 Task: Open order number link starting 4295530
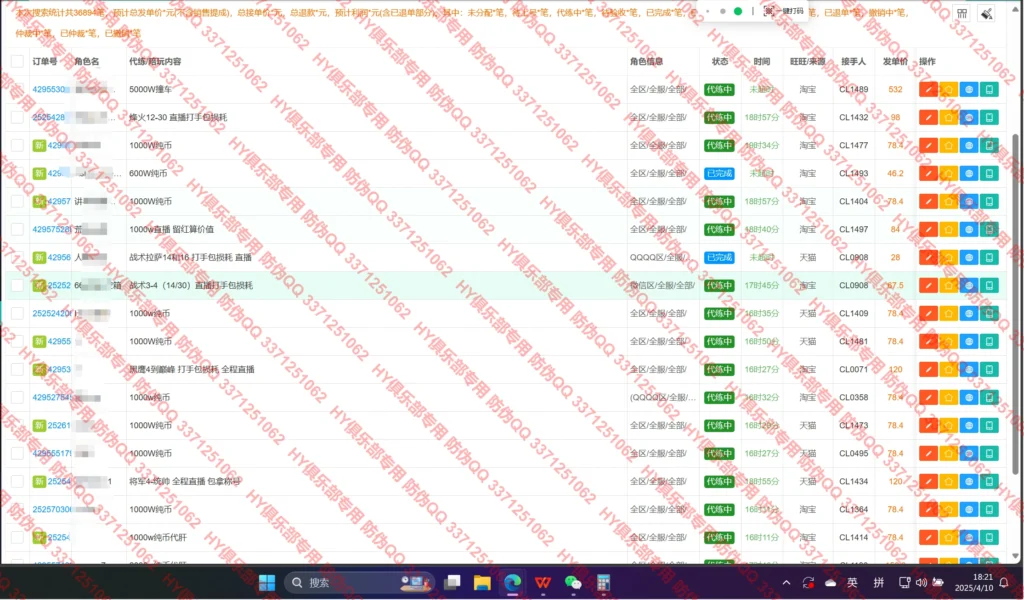coord(49,89)
